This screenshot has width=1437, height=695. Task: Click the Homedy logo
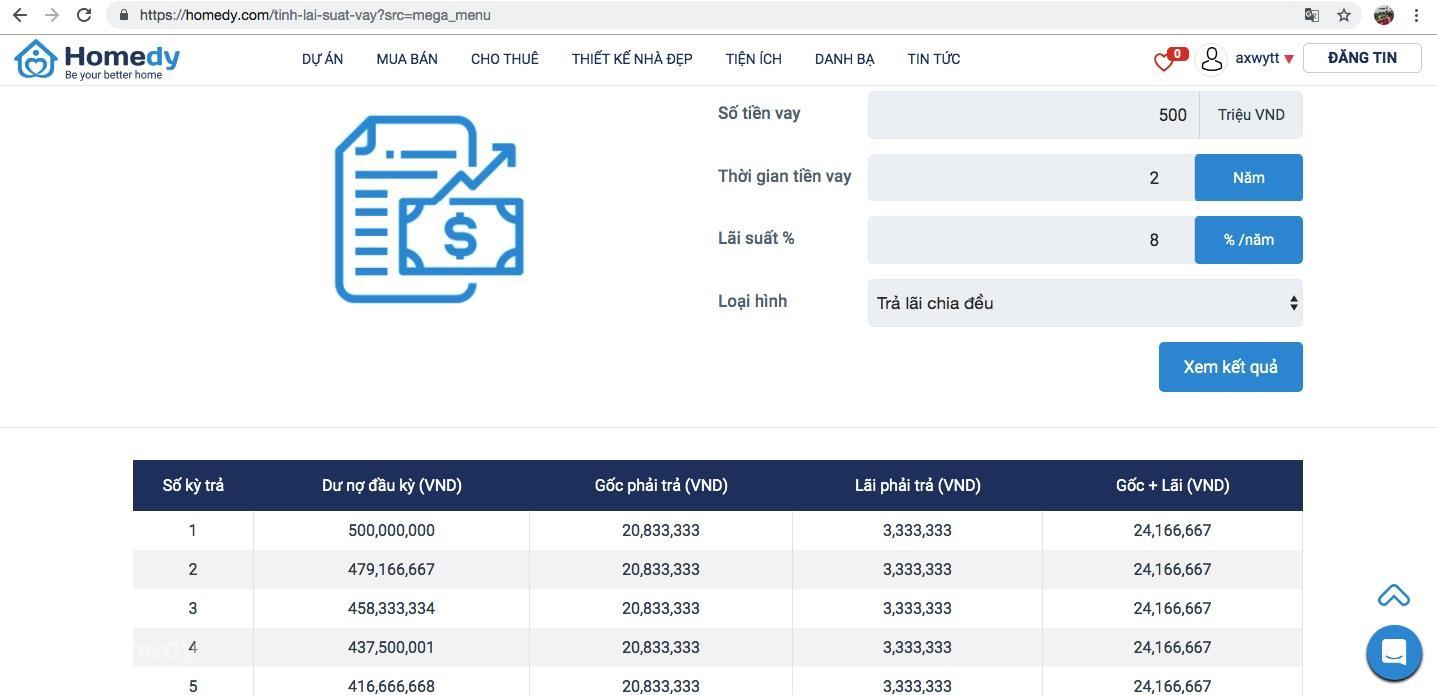point(97,60)
